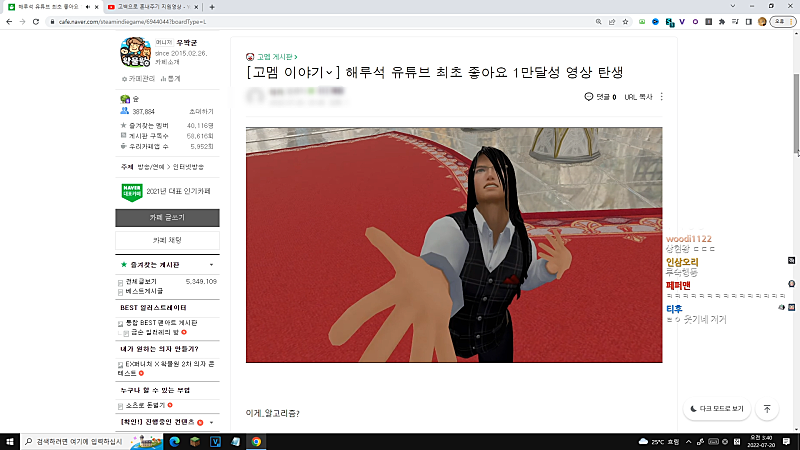This screenshot has height=450, width=800.
Task: Open the 2차 의자 콘테스트 board
Action: pyautogui.click(x=166, y=368)
